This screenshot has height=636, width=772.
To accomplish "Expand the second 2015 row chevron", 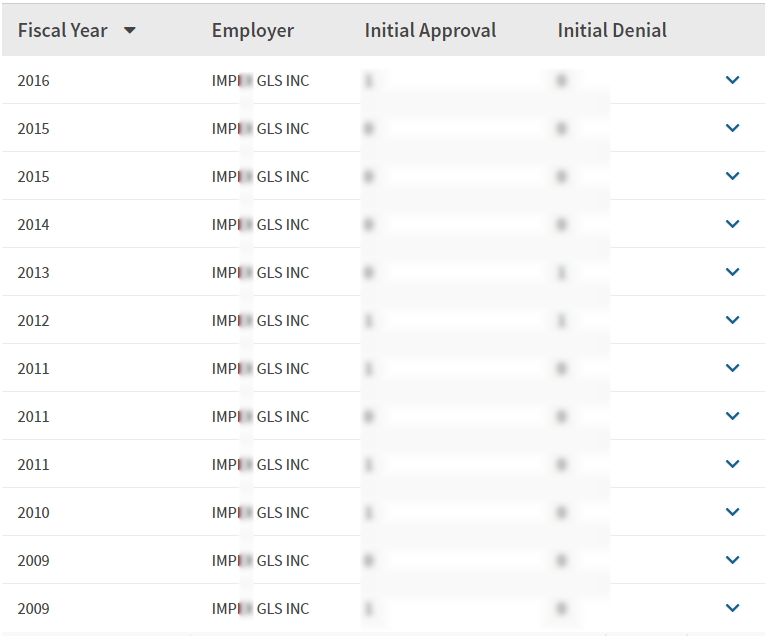I will (x=732, y=176).
